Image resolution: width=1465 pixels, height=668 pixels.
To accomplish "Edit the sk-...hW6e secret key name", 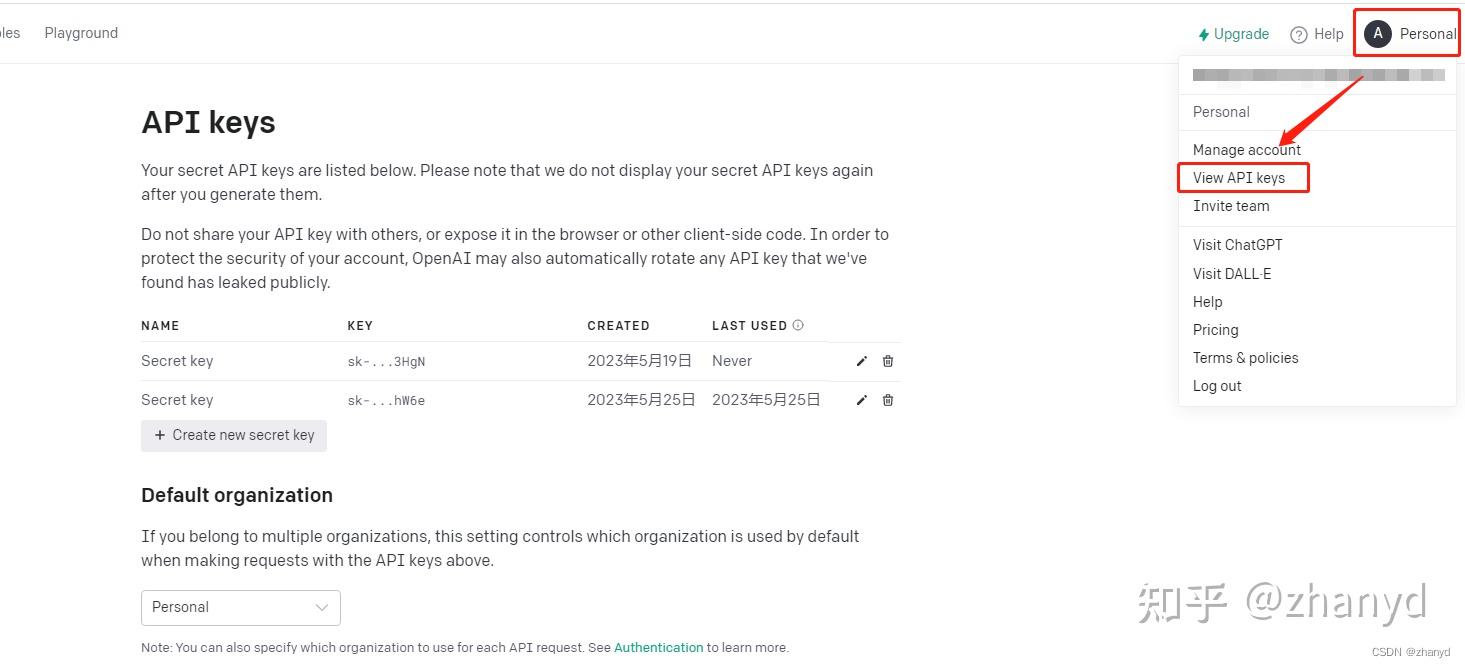I will pos(862,400).
